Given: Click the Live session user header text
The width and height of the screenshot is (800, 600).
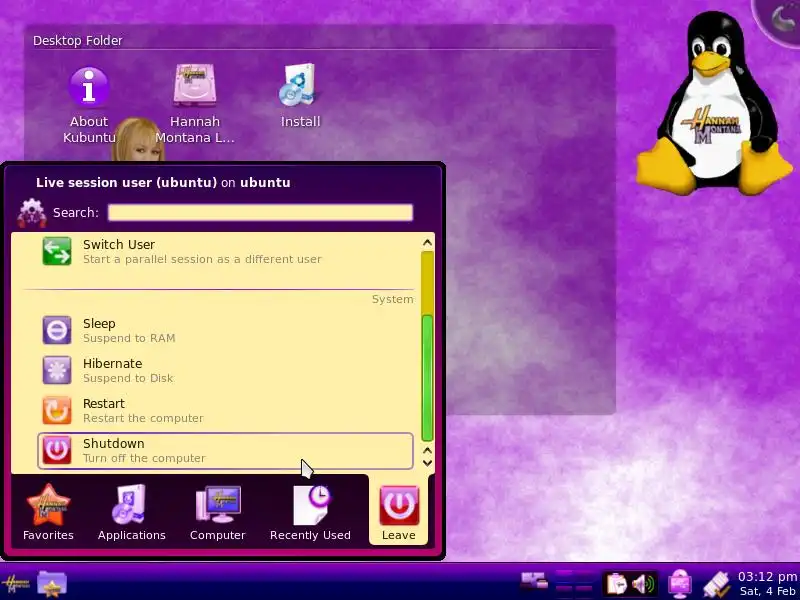Looking at the screenshot, I should pyautogui.click(x=163, y=183).
